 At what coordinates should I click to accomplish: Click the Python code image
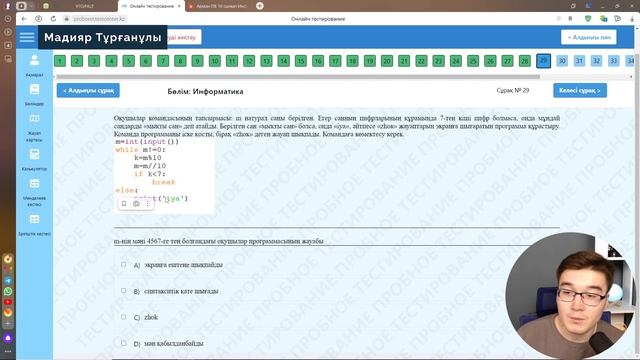164,176
